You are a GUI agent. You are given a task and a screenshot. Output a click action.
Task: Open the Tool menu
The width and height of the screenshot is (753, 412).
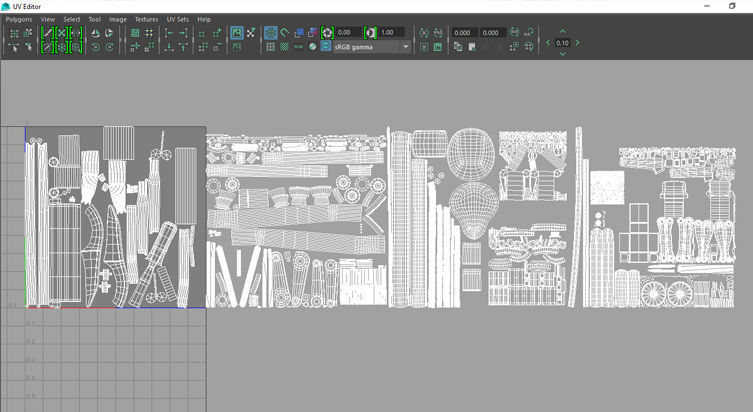point(95,19)
